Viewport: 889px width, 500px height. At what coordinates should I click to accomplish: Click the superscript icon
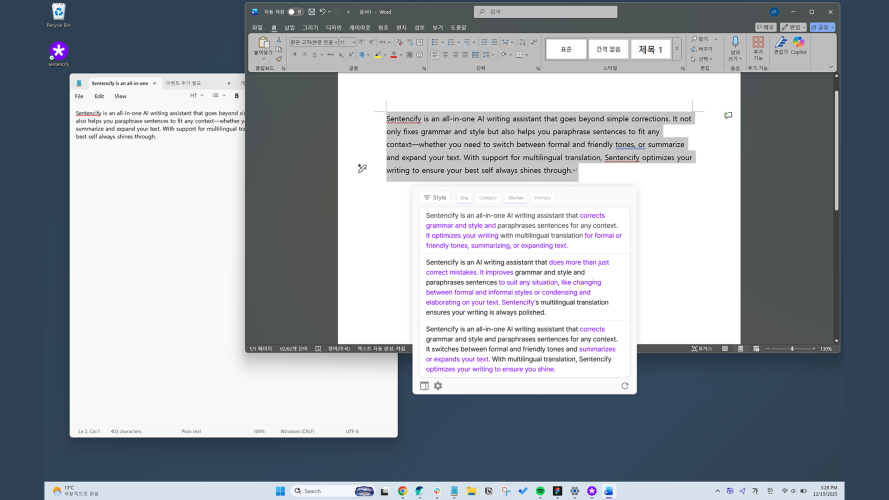click(x=350, y=55)
